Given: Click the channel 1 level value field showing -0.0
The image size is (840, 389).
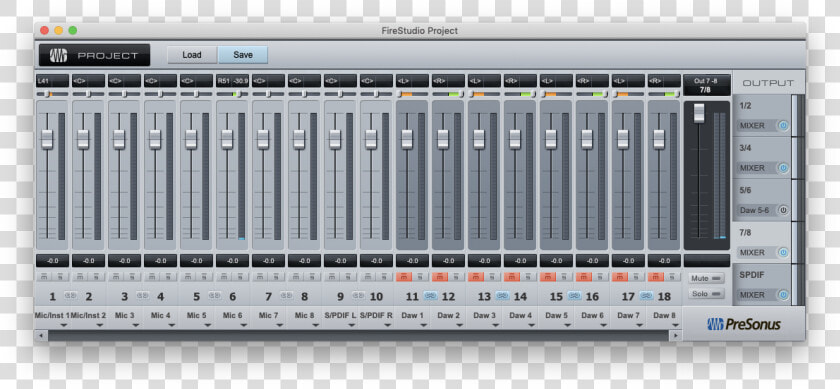Looking at the screenshot, I should [52, 261].
